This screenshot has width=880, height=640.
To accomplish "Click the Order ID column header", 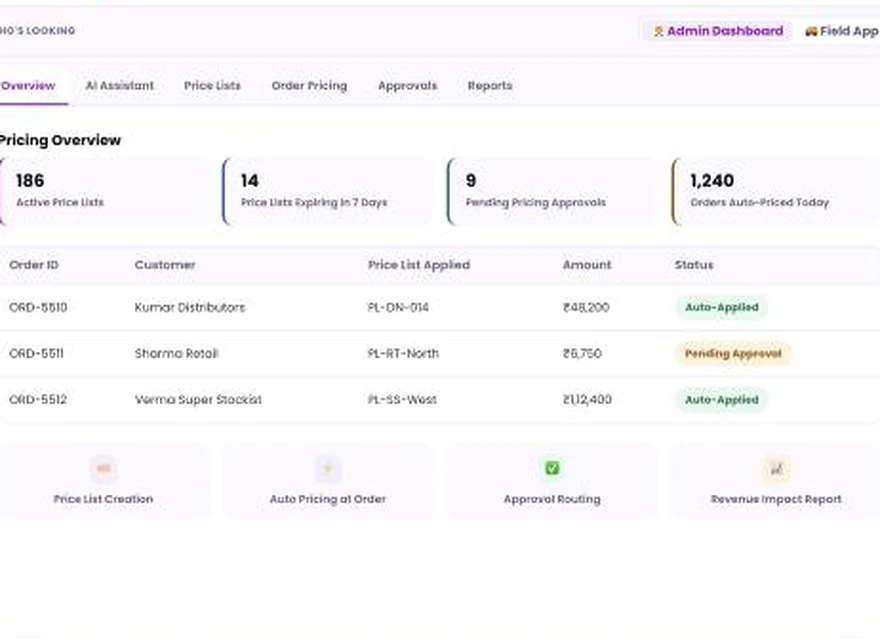I will pyautogui.click(x=34, y=265).
